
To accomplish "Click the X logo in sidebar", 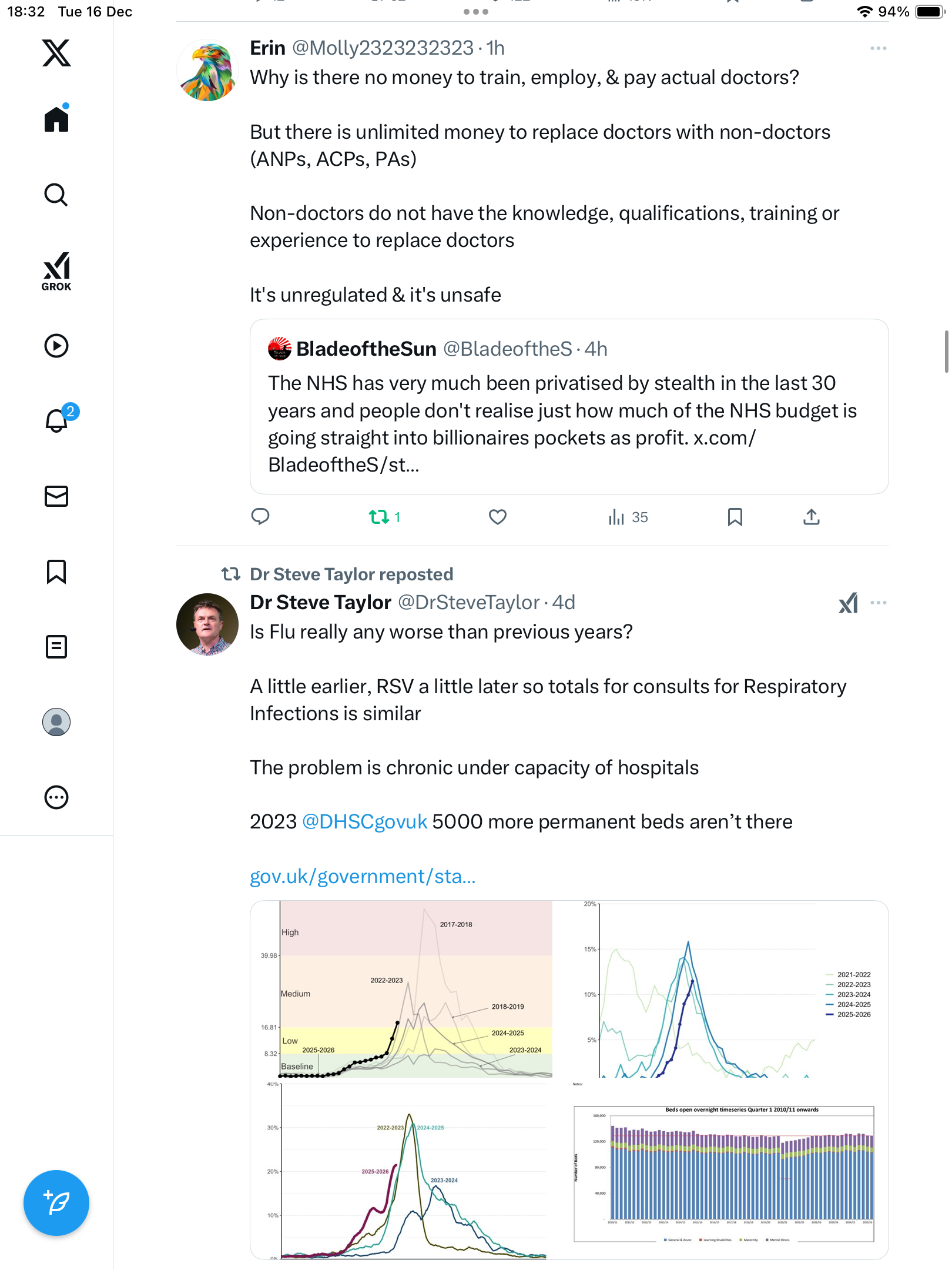I will (56, 53).
